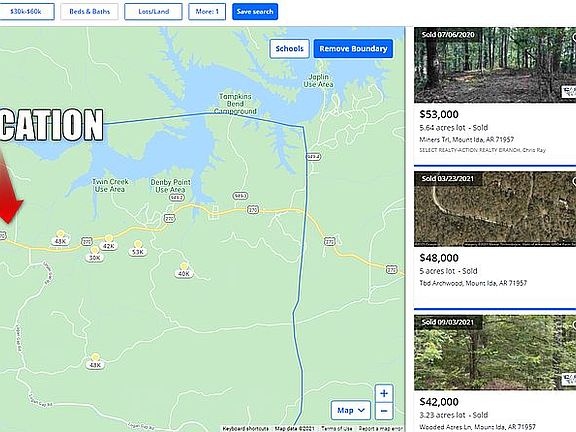Open the Lots/Land home type filter
The height and width of the screenshot is (432, 576).
pyautogui.click(x=154, y=11)
